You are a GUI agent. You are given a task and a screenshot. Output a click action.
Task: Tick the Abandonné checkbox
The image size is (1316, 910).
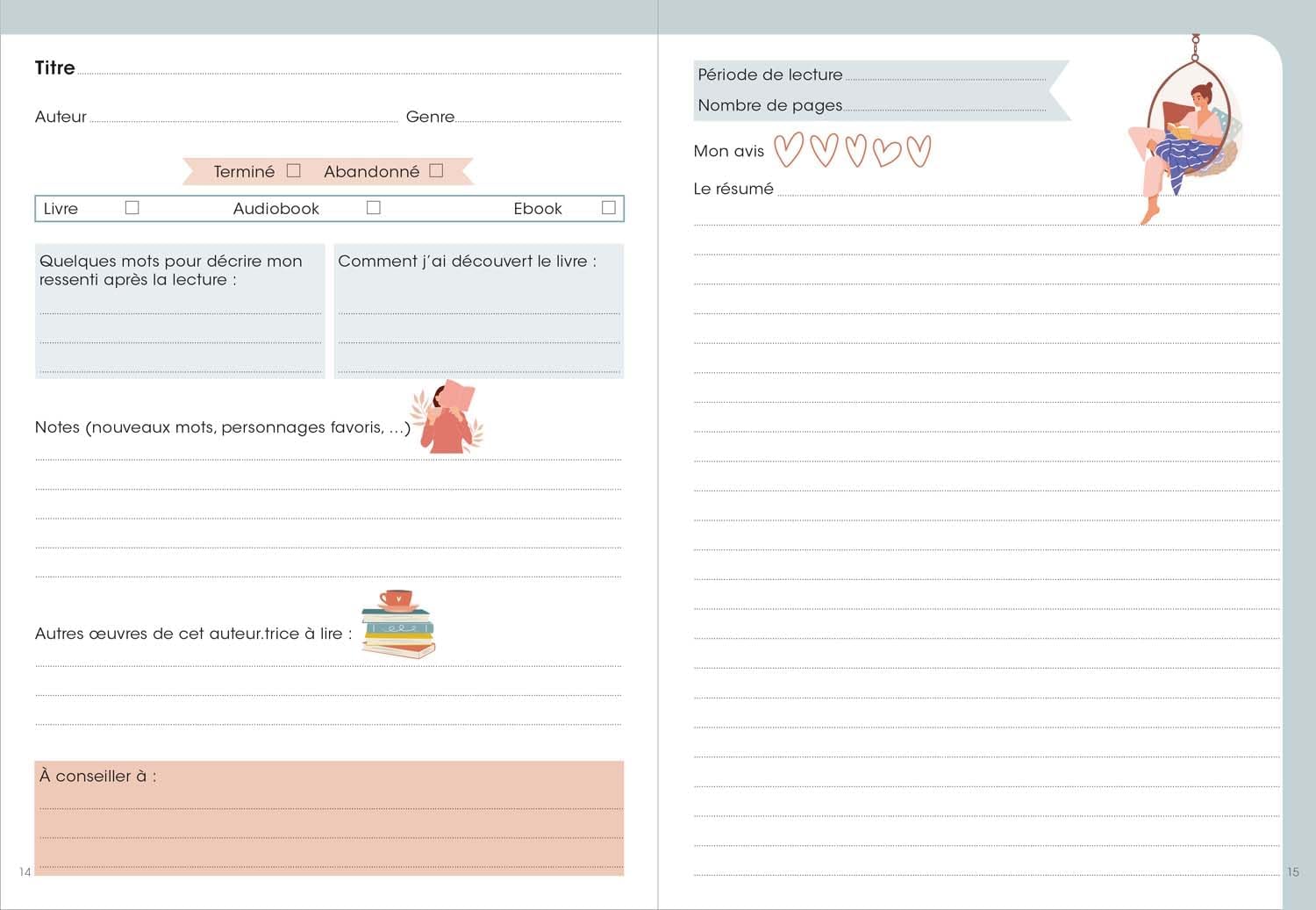(x=436, y=170)
